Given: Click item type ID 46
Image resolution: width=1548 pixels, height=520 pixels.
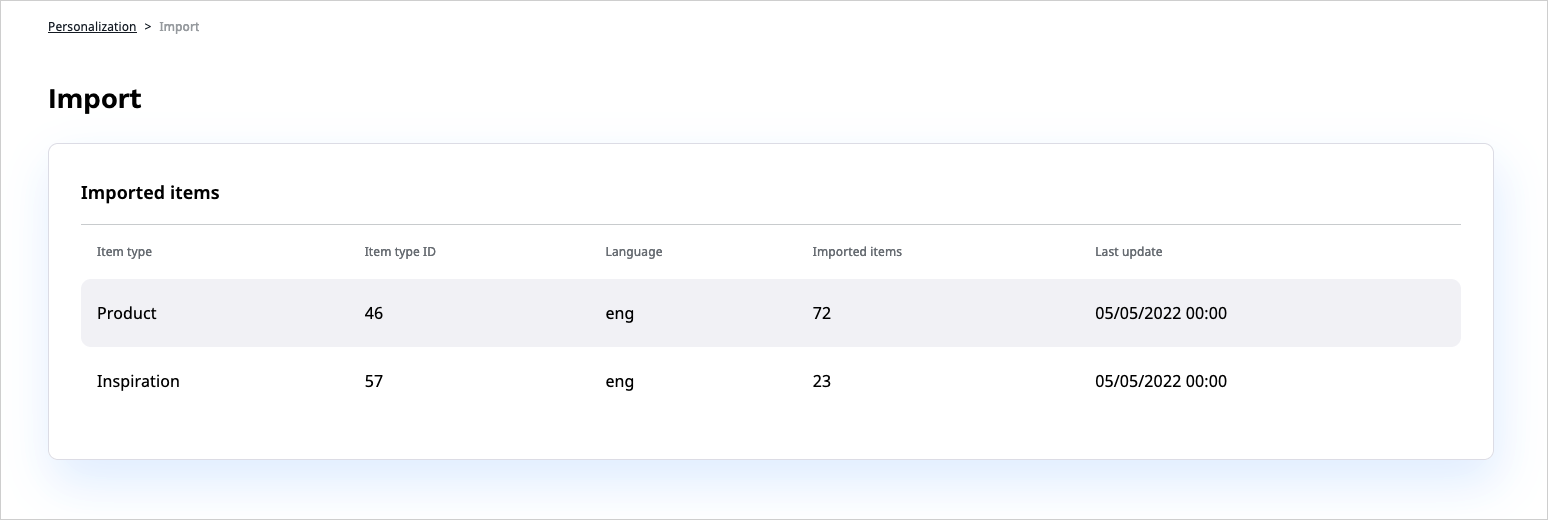Looking at the screenshot, I should click(374, 313).
